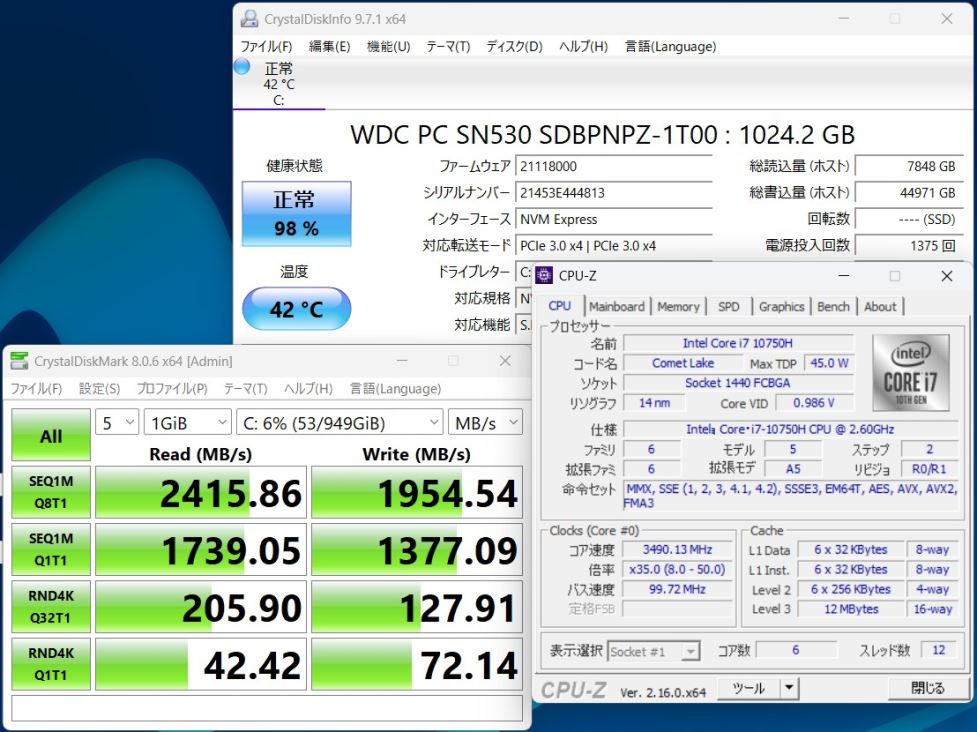Screen dimensions: 977x732
Task: Open the test count dropdown showing 5
Action: coord(117,423)
